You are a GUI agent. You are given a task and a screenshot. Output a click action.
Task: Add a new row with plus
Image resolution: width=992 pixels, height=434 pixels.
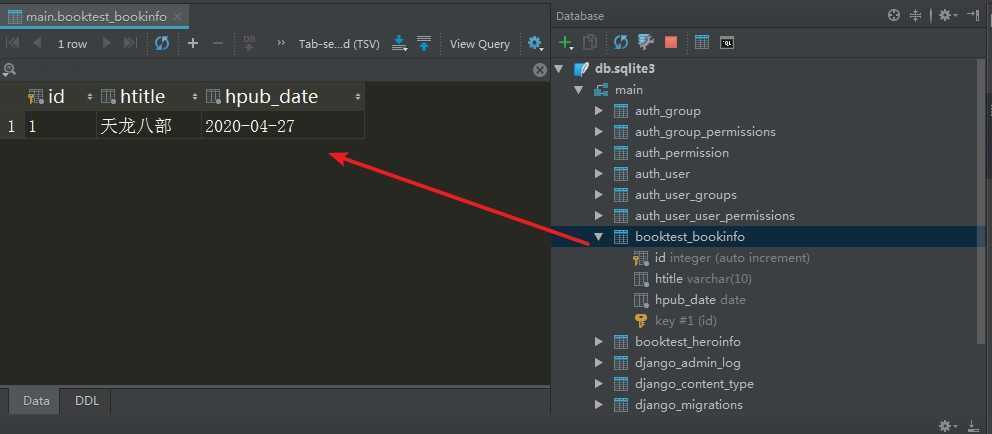pos(193,43)
